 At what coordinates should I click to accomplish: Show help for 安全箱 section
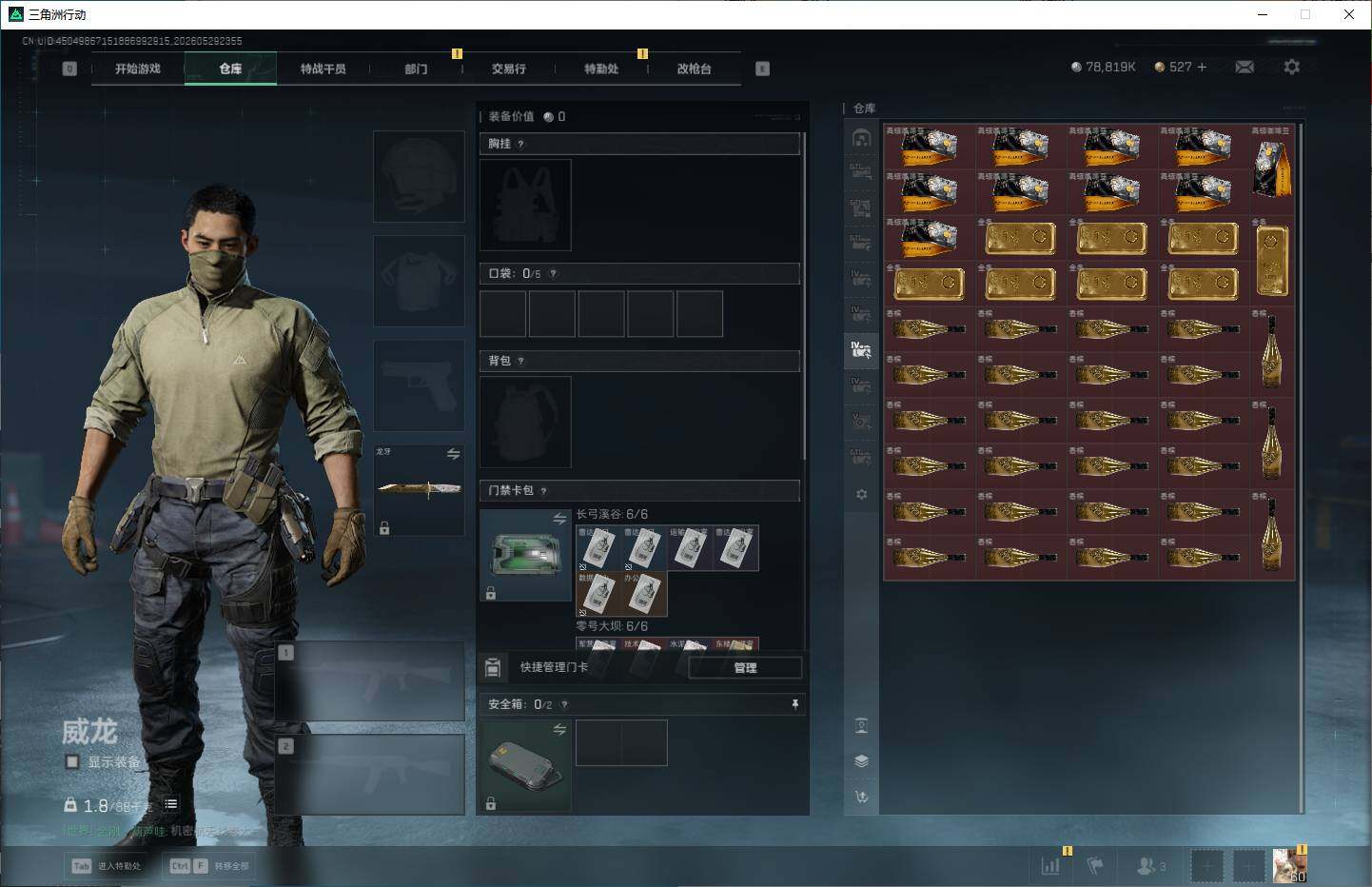coord(564,704)
